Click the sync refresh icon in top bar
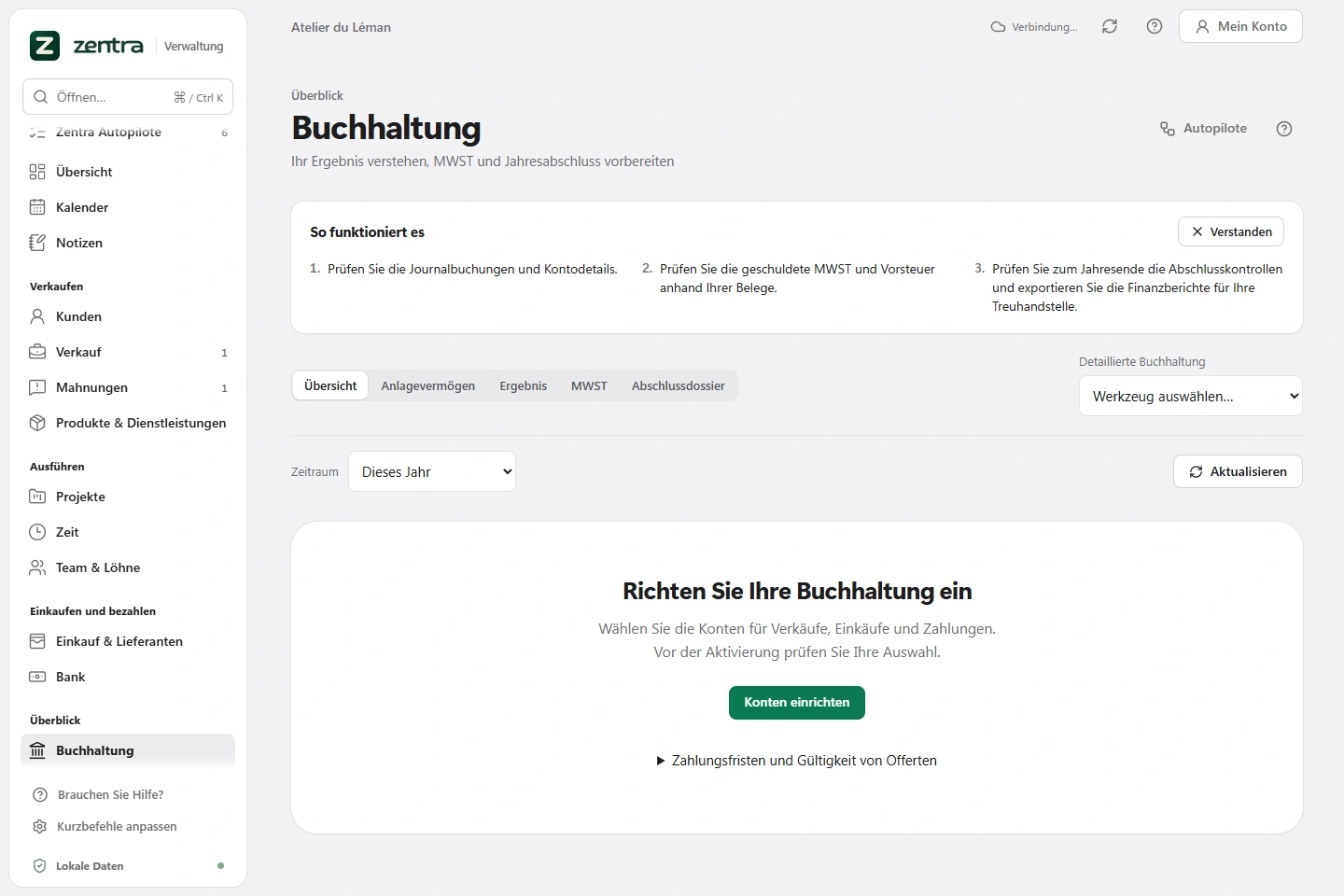The width and height of the screenshot is (1344, 896). (x=1110, y=26)
